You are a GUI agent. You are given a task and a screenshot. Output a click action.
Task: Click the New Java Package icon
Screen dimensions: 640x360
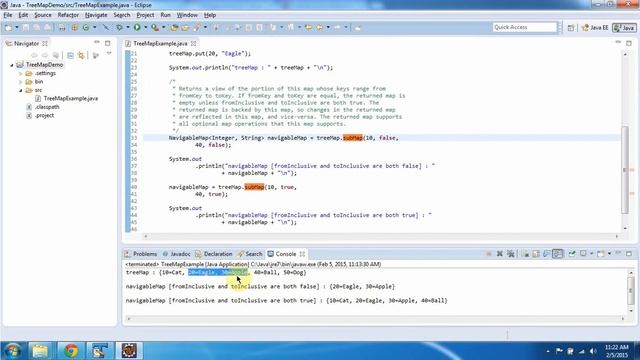coord(74,27)
